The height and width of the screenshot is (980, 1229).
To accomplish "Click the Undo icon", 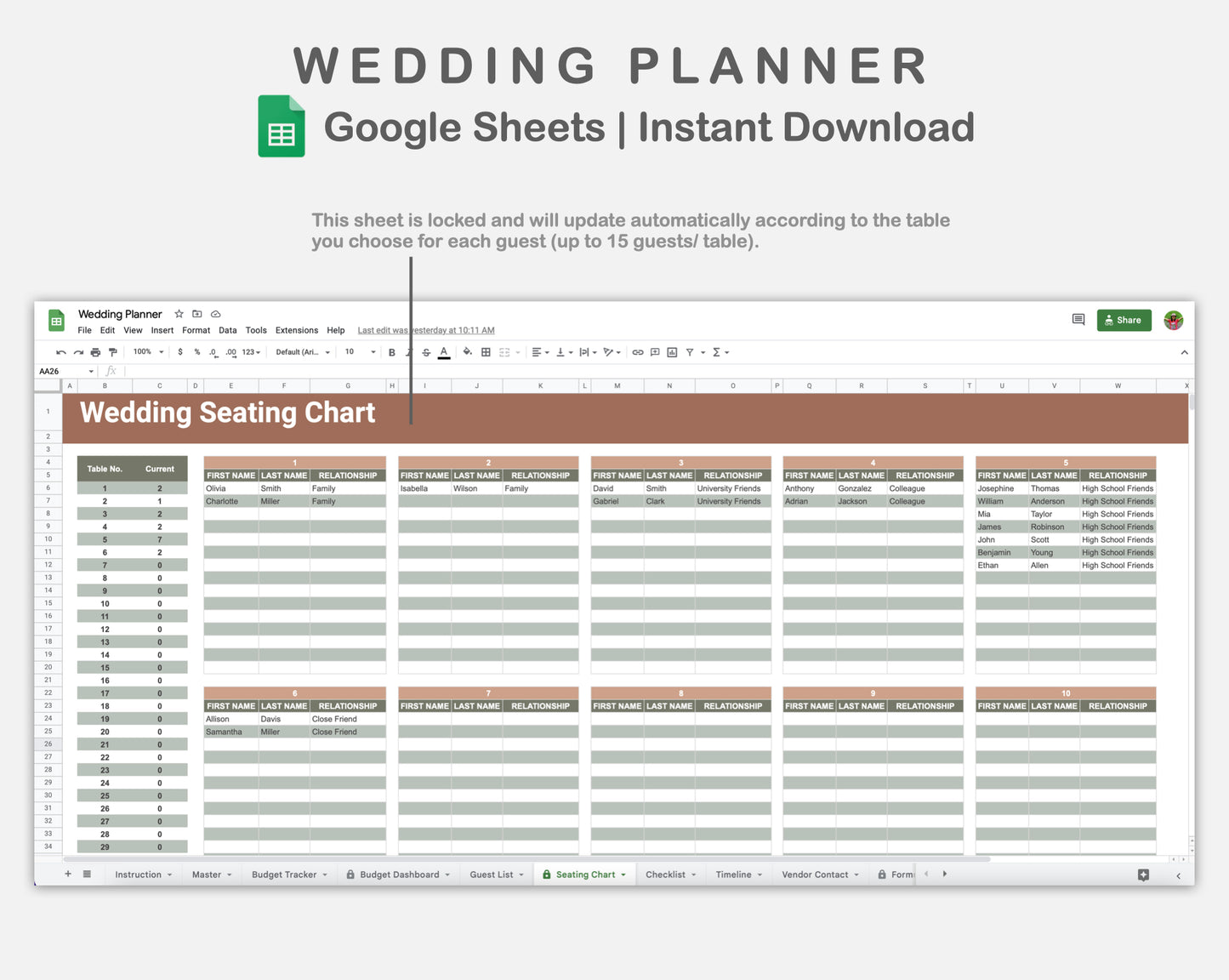I will (60, 351).
